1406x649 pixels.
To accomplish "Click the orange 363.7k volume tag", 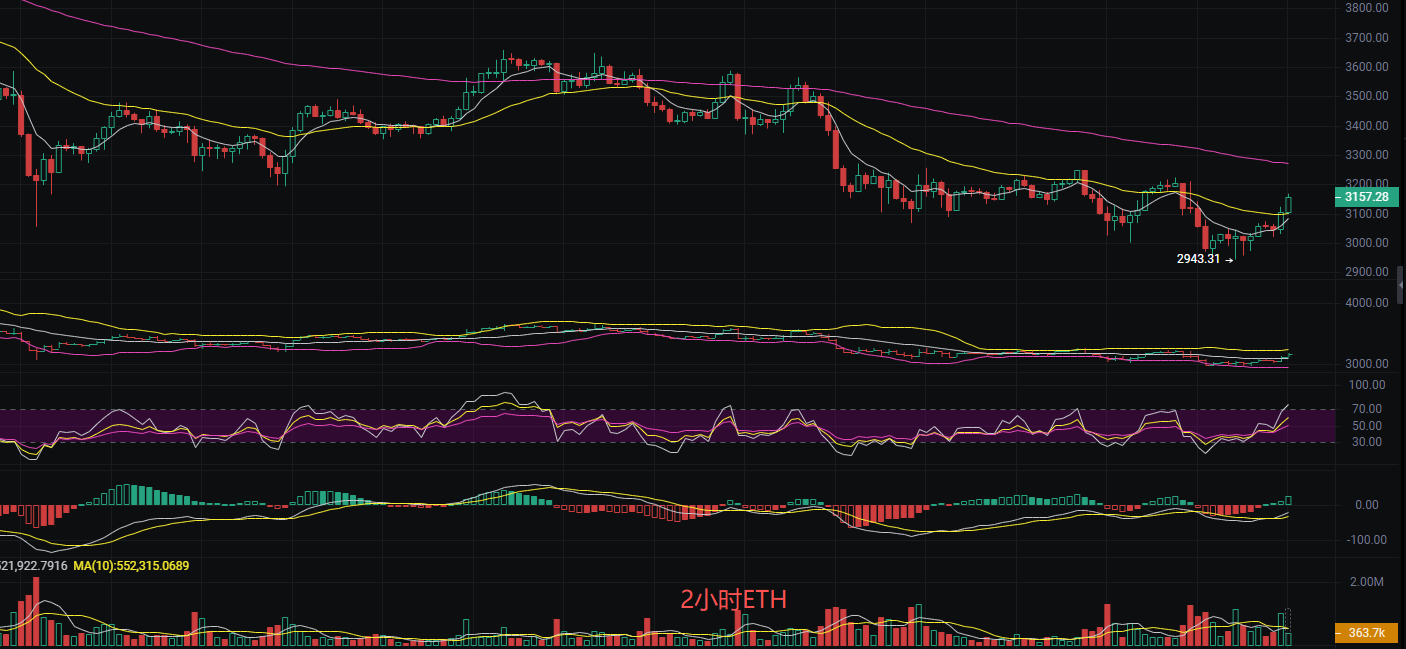I will coord(1366,633).
